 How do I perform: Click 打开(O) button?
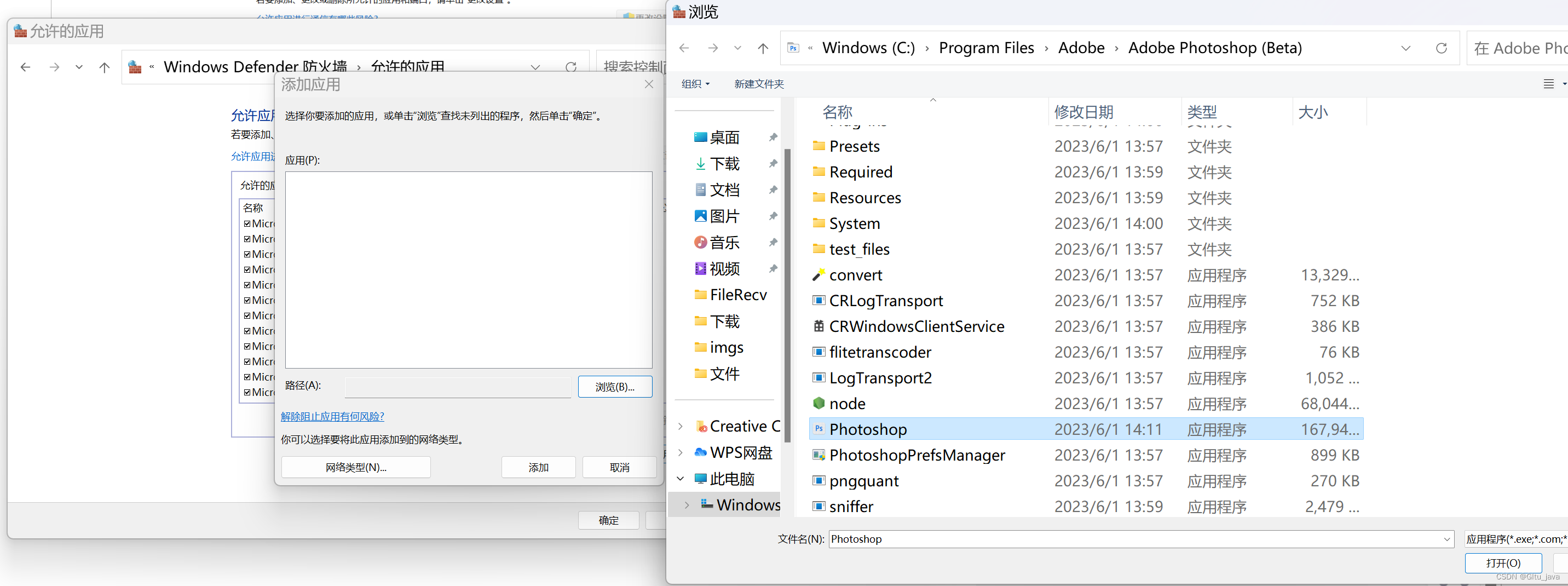coord(1503,563)
